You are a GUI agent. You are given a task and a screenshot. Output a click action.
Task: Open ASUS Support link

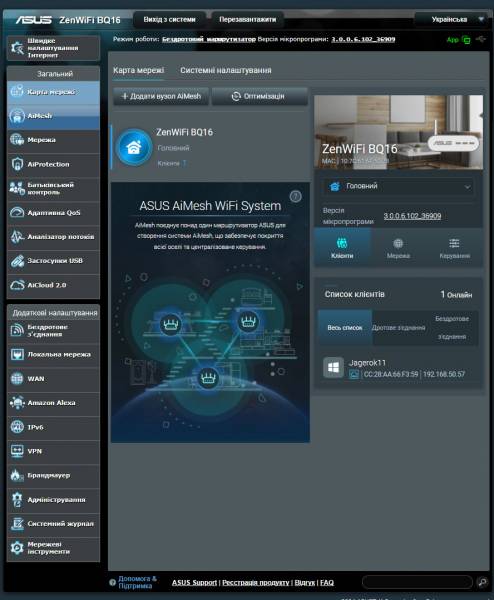[194, 582]
